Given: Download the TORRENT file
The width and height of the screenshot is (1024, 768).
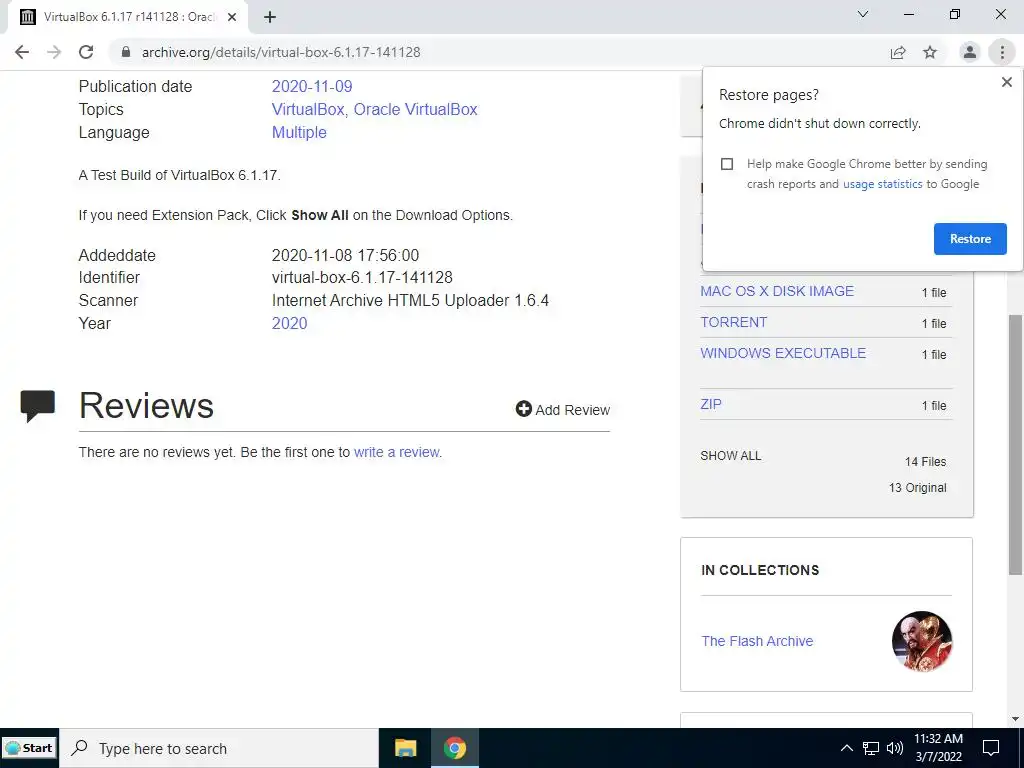Looking at the screenshot, I should click(x=733, y=323).
